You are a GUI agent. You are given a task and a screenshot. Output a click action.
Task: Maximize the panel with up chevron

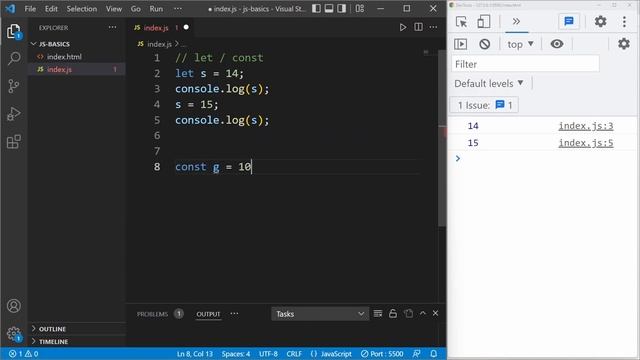point(423,313)
